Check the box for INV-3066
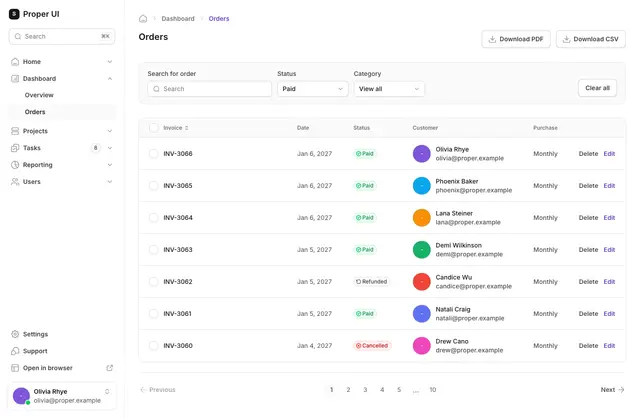 tap(153, 154)
